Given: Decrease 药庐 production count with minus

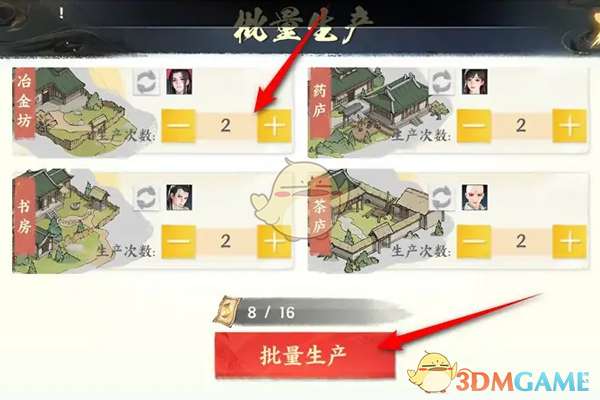Looking at the screenshot, I should 474,126.
